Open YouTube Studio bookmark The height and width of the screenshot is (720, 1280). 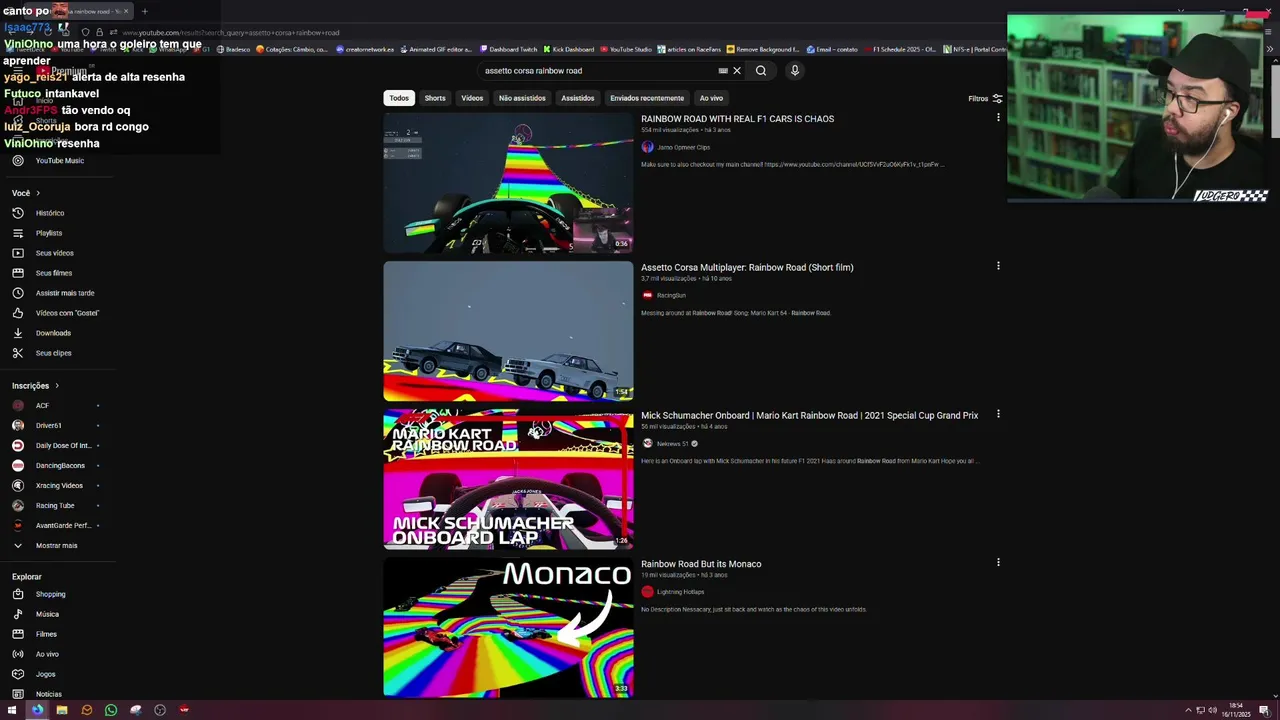(626, 49)
